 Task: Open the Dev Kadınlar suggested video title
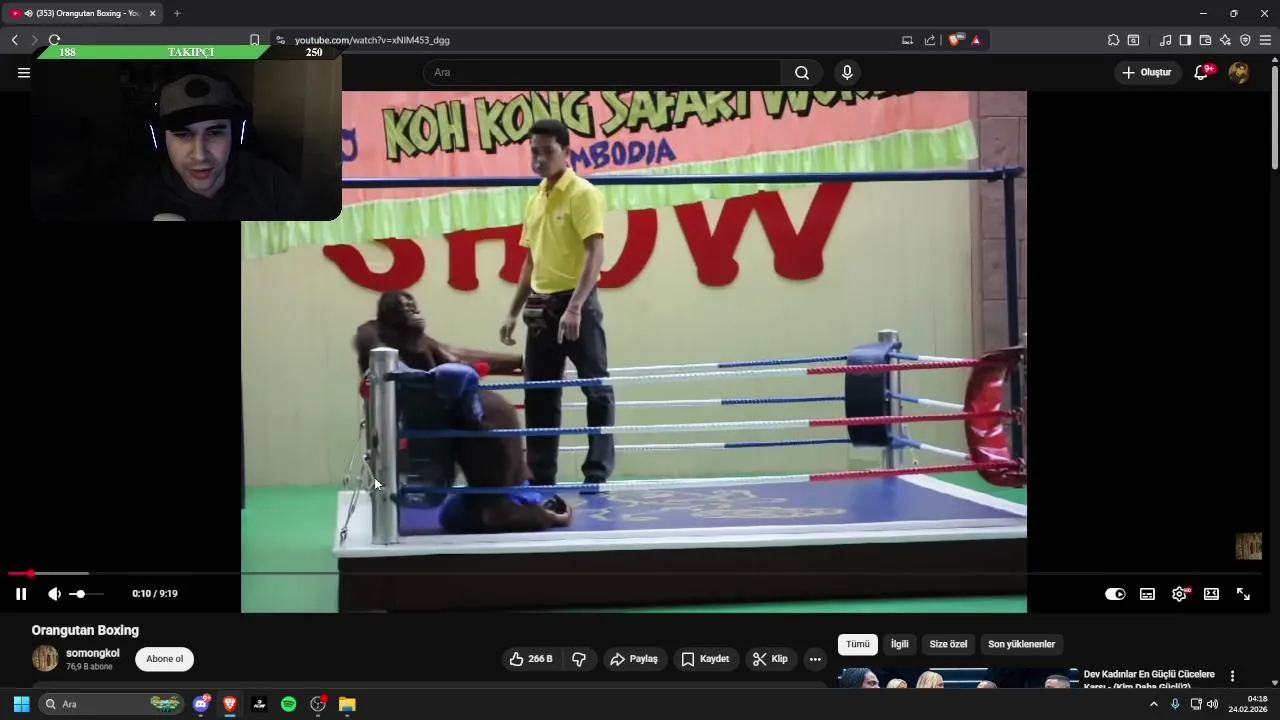coord(1149,680)
